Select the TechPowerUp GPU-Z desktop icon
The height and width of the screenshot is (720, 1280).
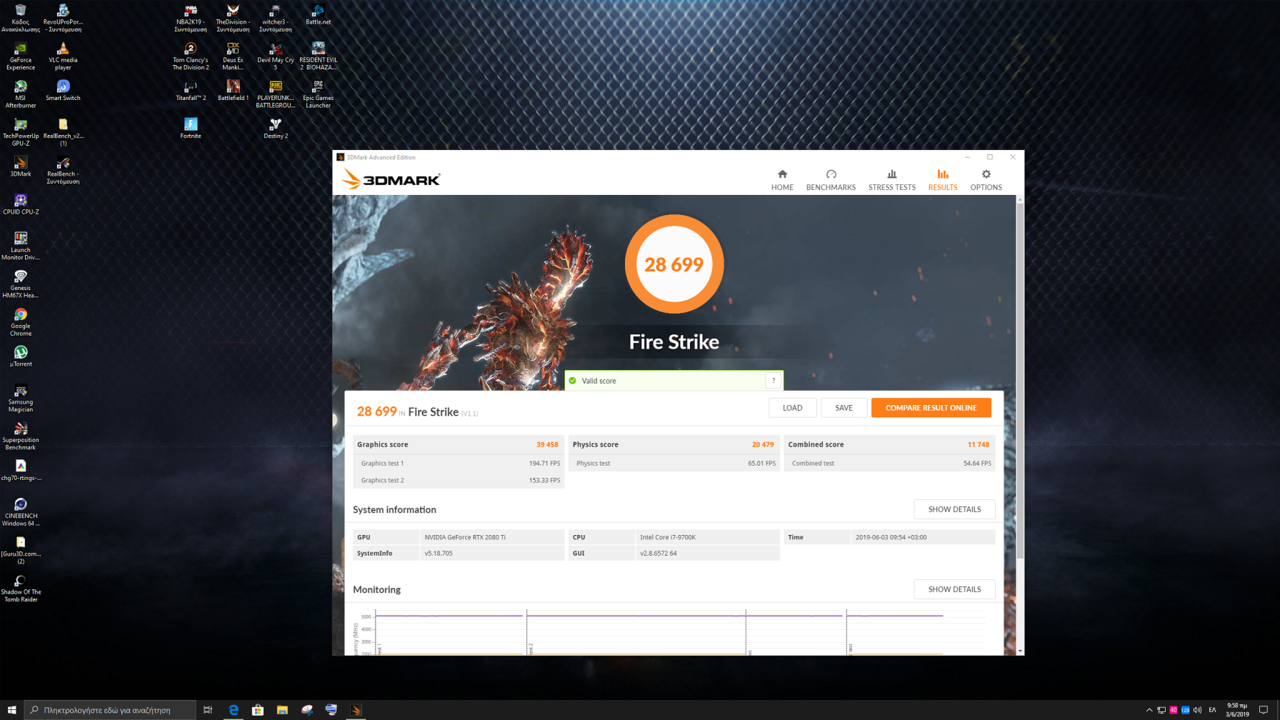pyautogui.click(x=20, y=132)
